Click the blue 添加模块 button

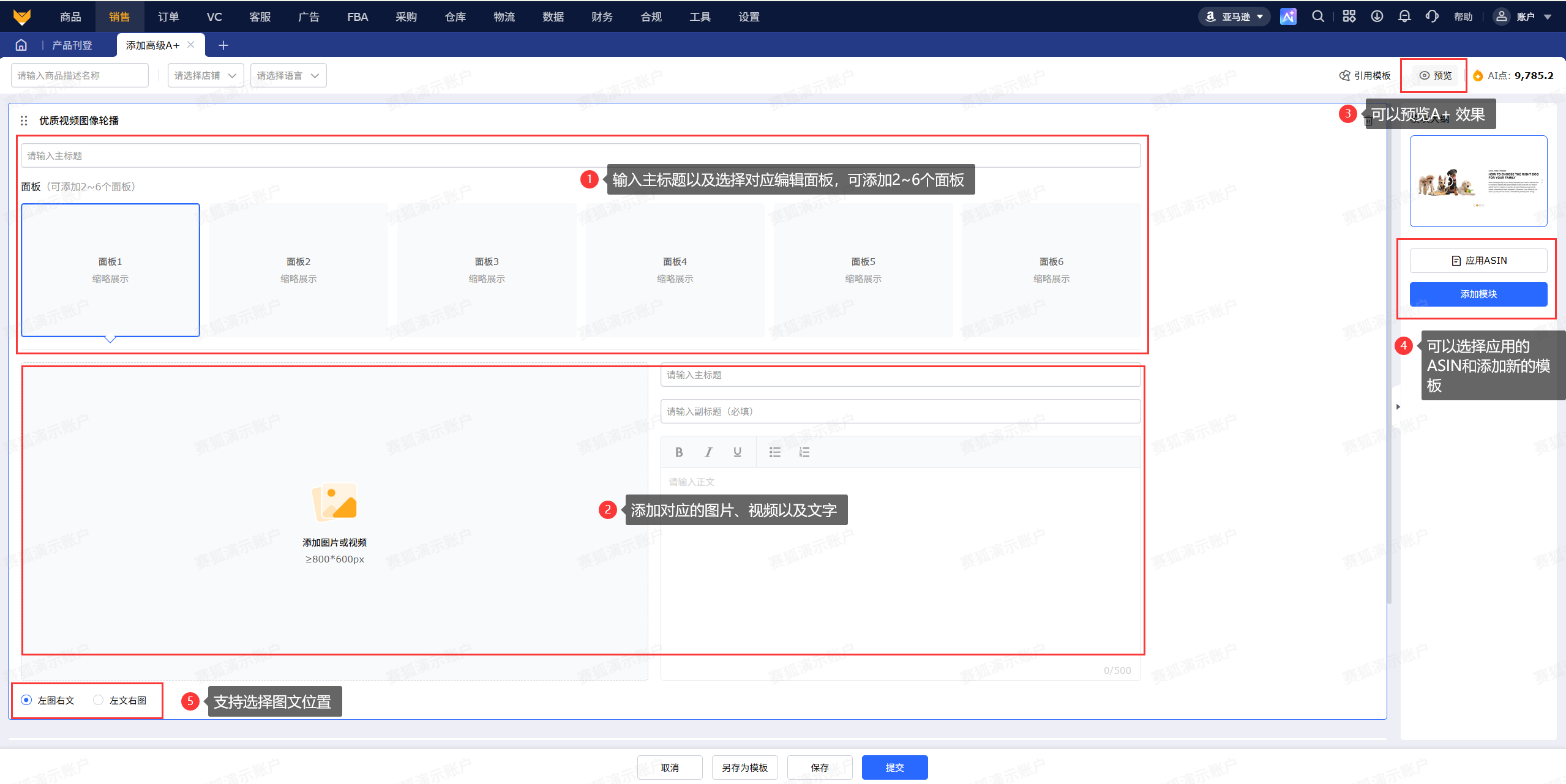(x=1478, y=294)
